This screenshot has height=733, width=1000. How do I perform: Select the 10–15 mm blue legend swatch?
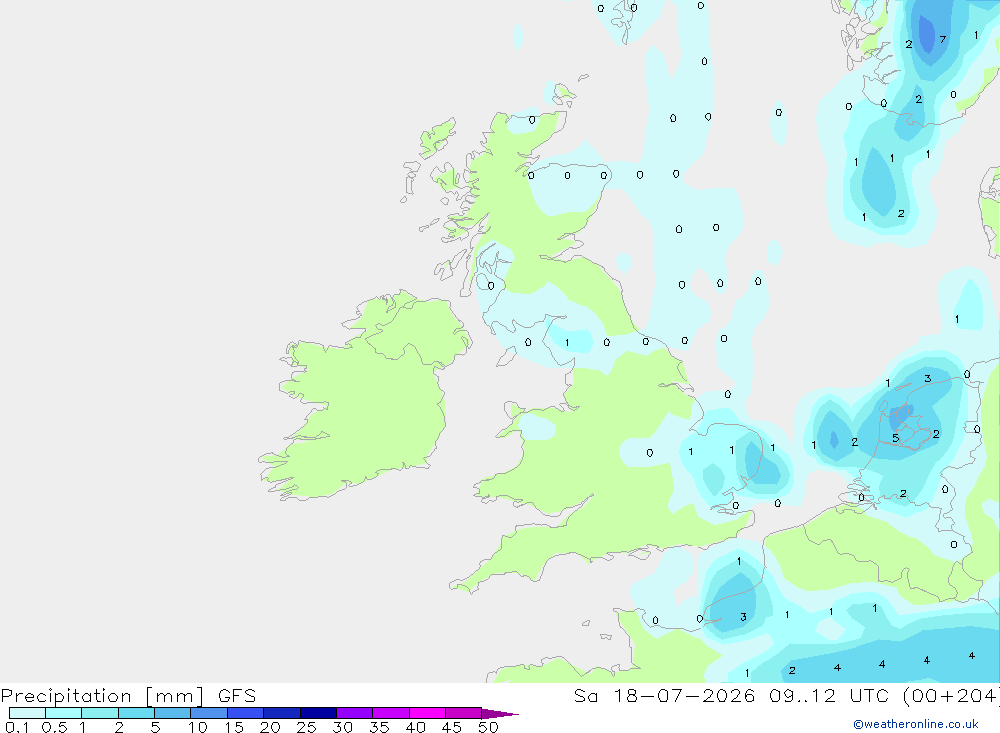click(x=209, y=713)
